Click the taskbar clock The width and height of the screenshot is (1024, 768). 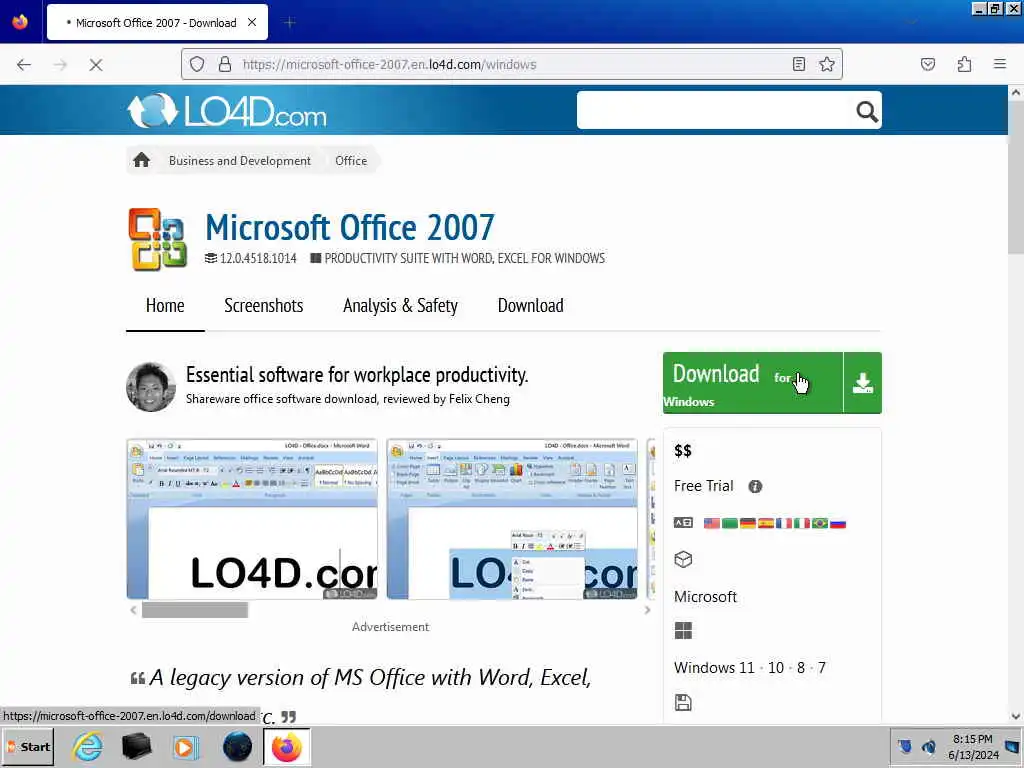pos(972,747)
